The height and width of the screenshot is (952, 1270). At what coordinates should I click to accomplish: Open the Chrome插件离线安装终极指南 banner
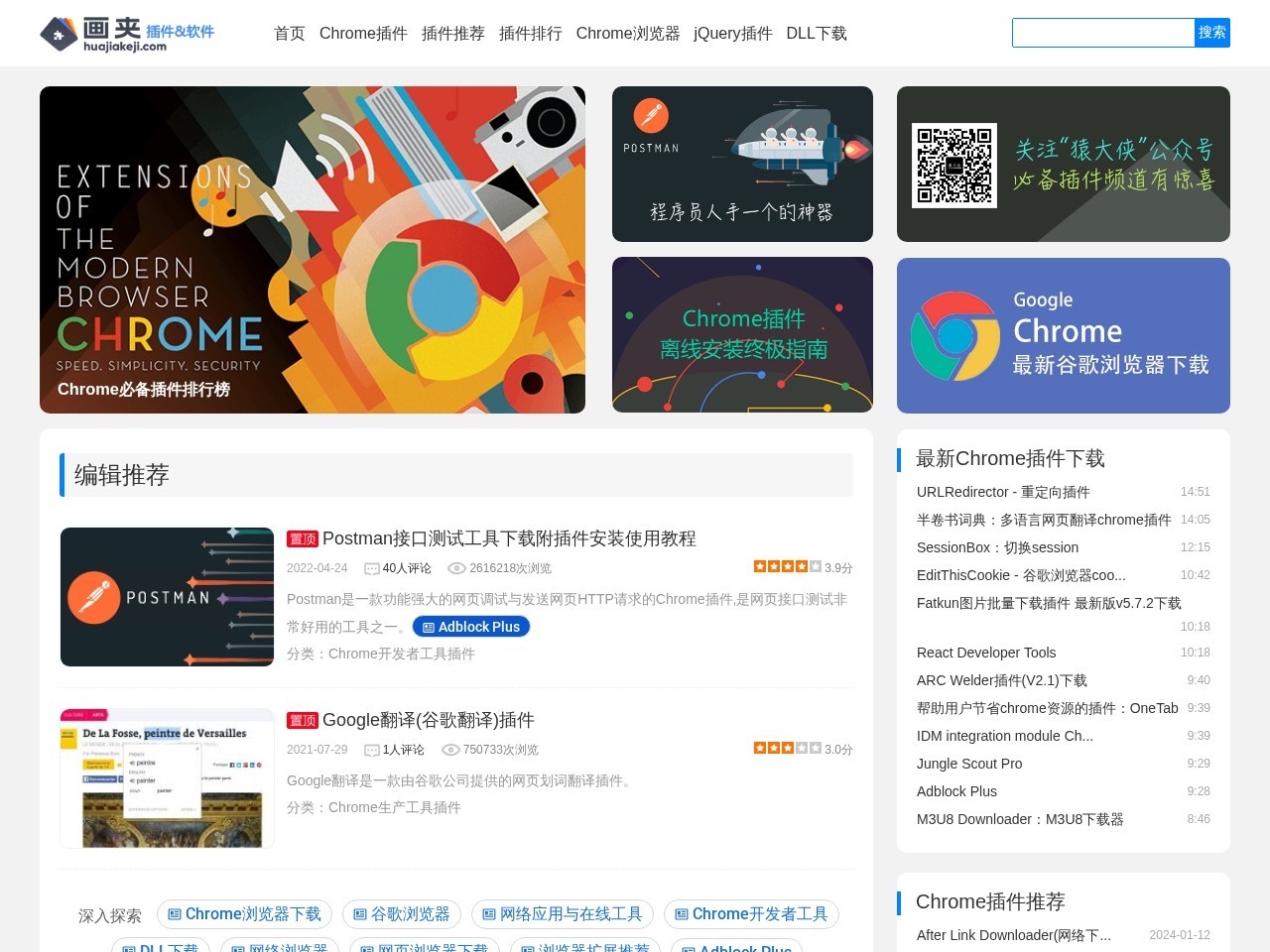[742, 334]
